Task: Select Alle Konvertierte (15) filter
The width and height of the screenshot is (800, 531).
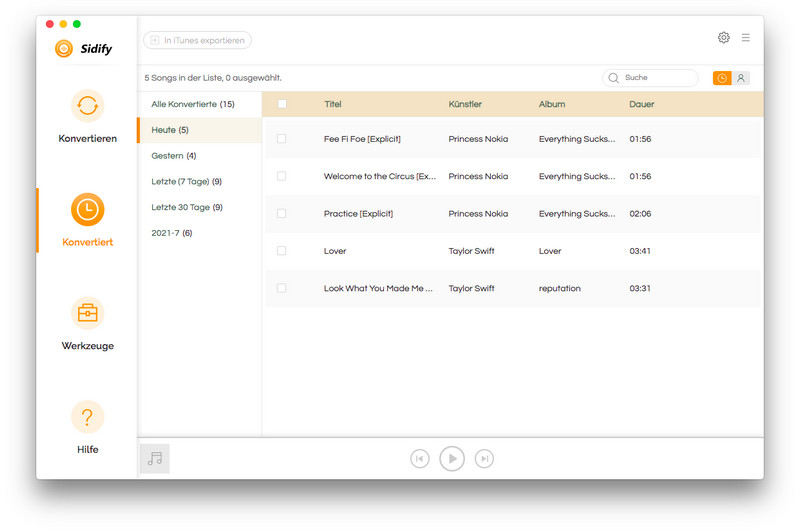Action: [199, 104]
